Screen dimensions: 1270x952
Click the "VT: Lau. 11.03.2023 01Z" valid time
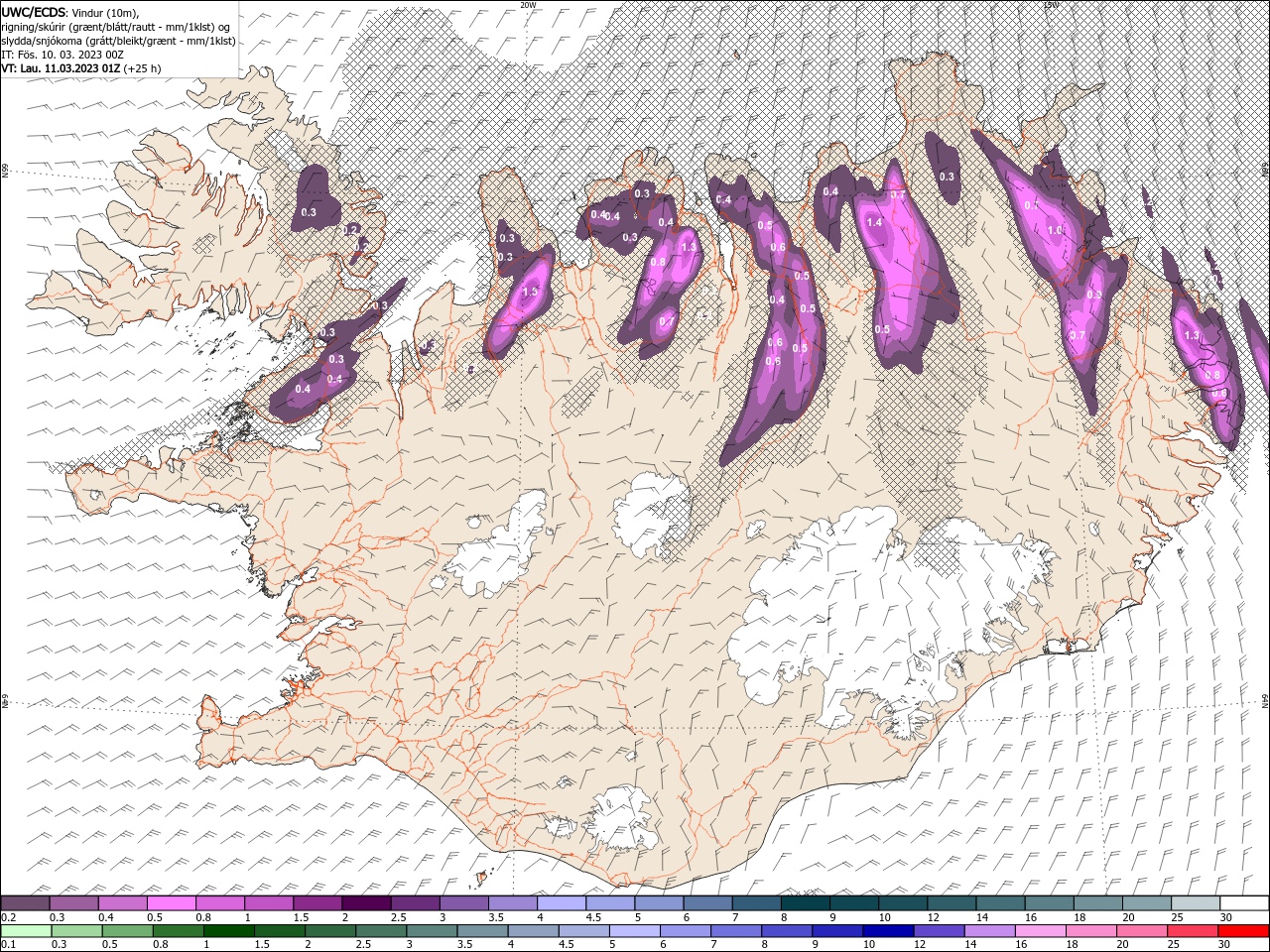pos(62,68)
